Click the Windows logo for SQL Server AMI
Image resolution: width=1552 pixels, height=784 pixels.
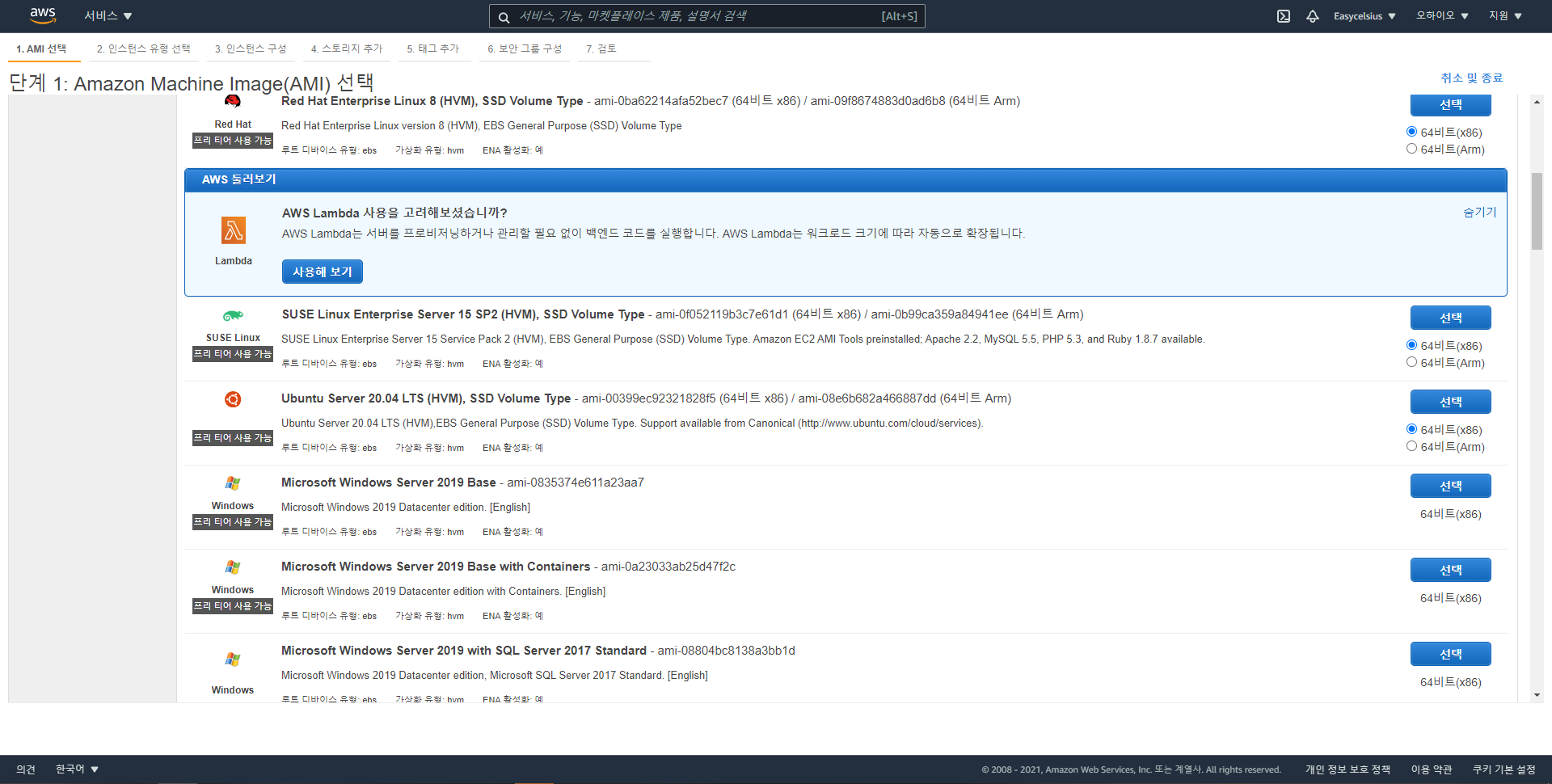233,660
